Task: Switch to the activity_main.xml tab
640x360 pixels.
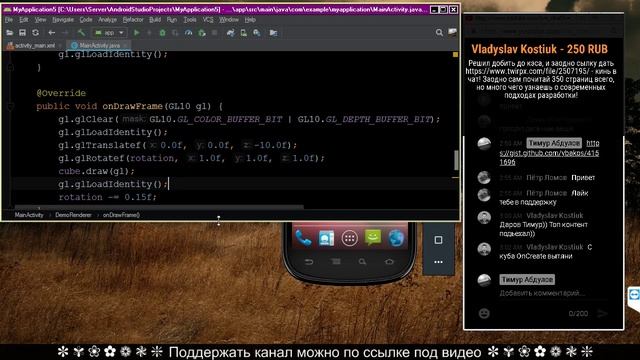Action: point(35,45)
